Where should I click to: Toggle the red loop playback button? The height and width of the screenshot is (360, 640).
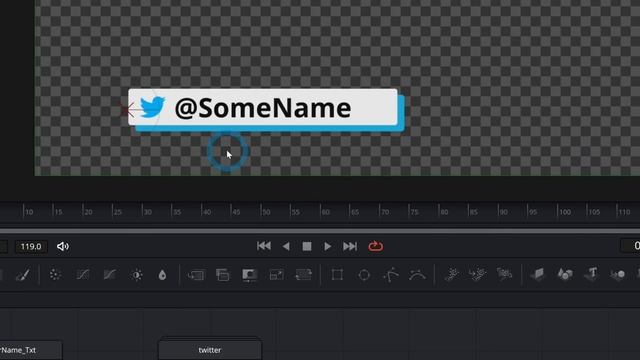376,246
